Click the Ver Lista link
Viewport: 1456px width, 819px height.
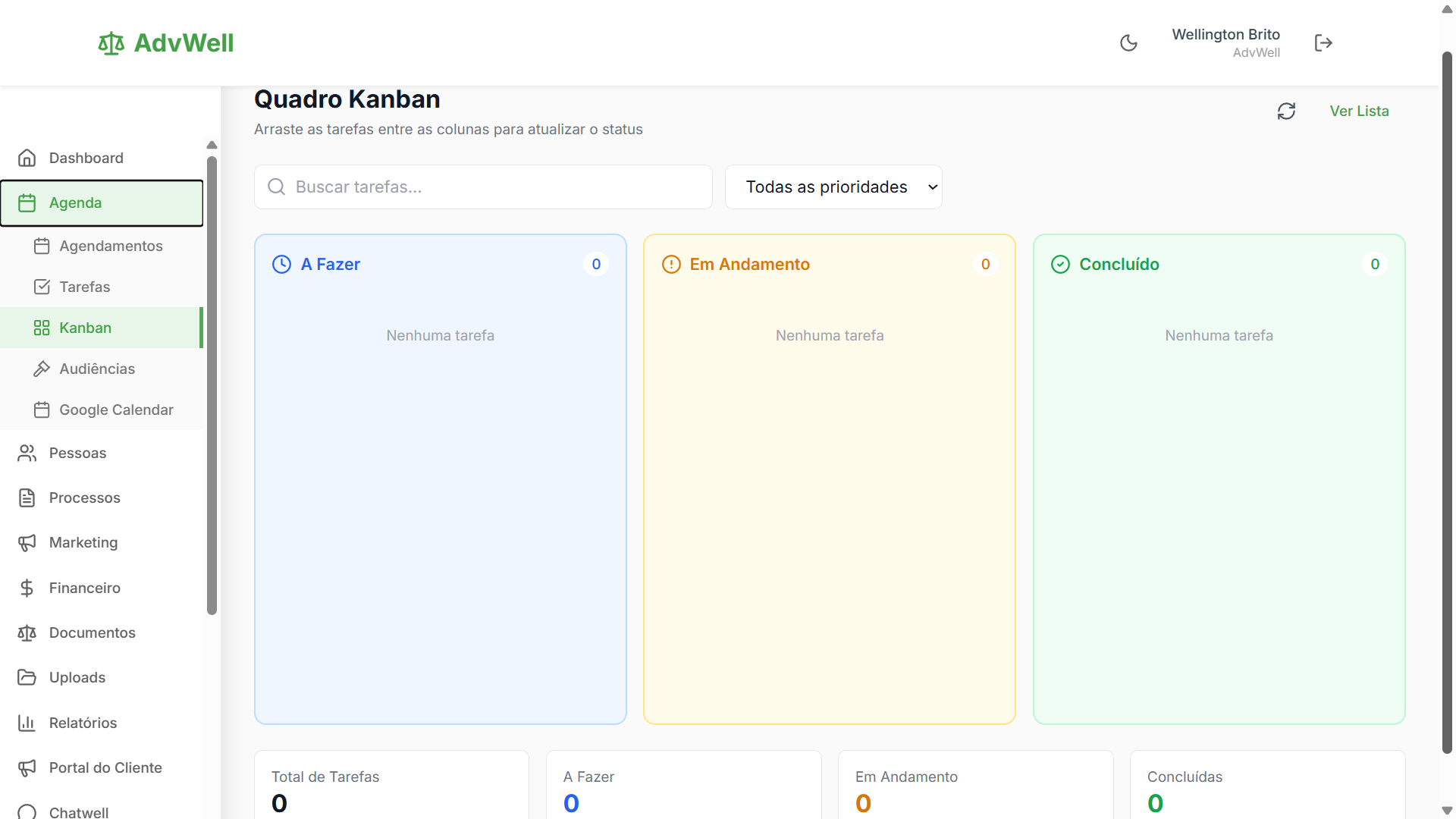pyautogui.click(x=1360, y=111)
